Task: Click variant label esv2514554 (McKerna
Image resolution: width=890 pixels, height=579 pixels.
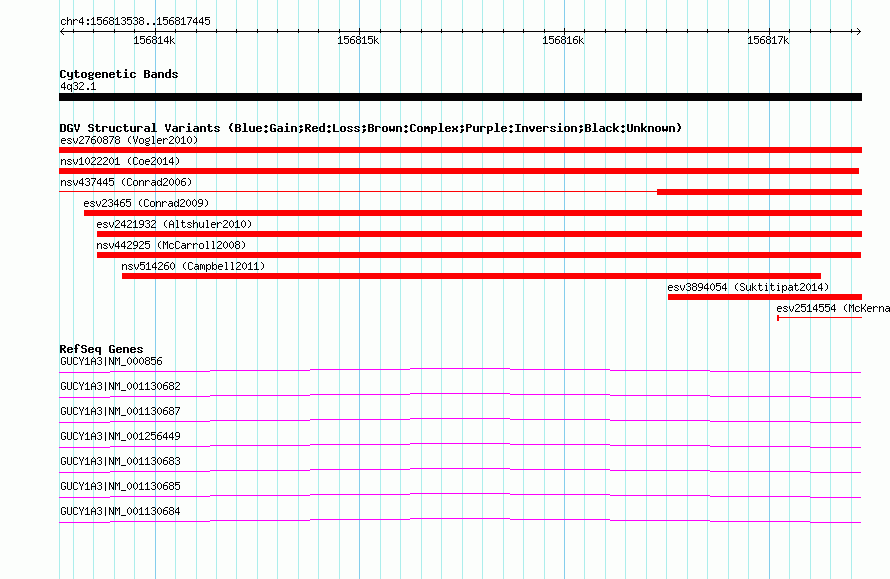Action: coord(833,308)
